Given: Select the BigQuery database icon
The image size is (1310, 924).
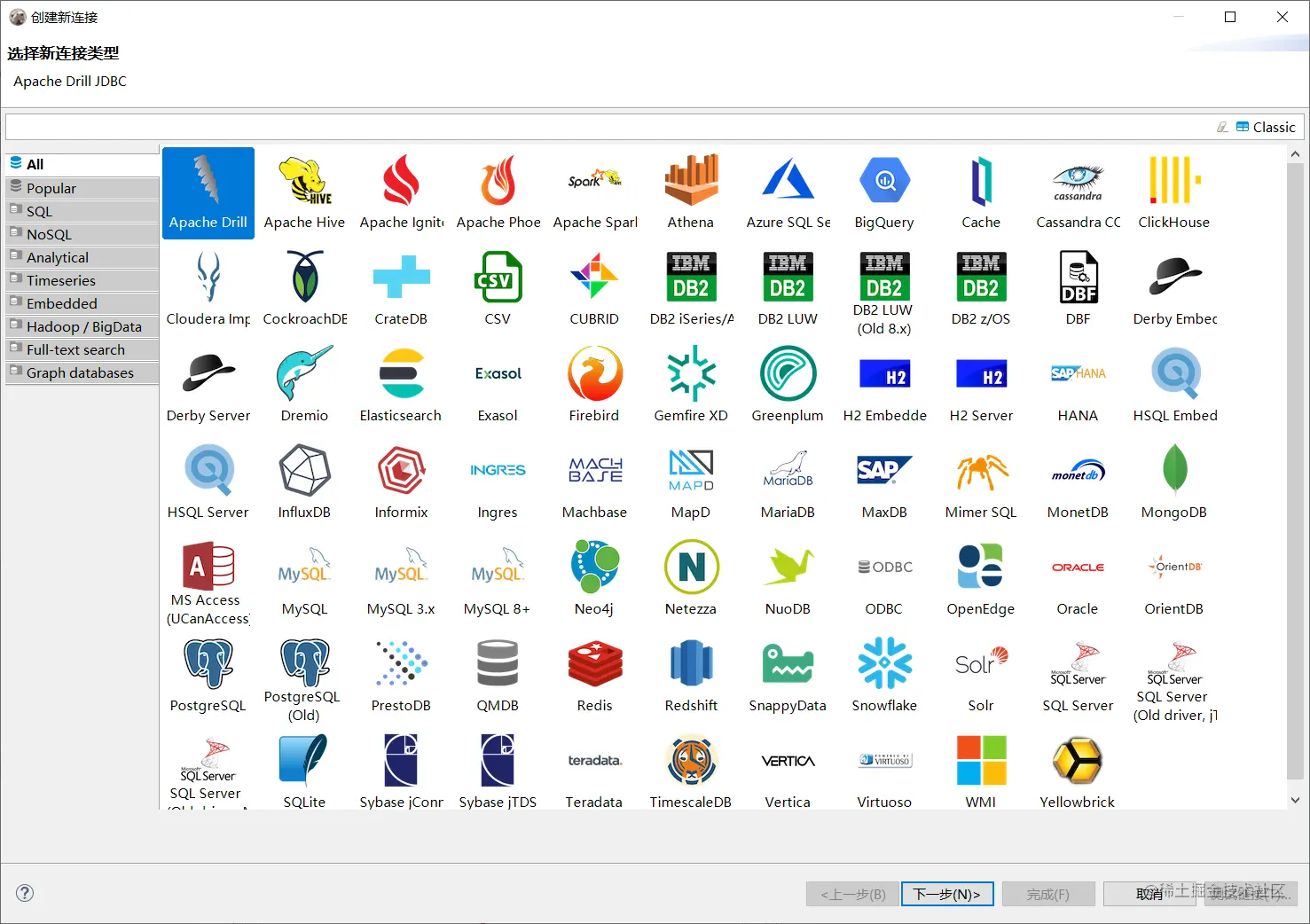Looking at the screenshot, I should [x=884, y=180].
